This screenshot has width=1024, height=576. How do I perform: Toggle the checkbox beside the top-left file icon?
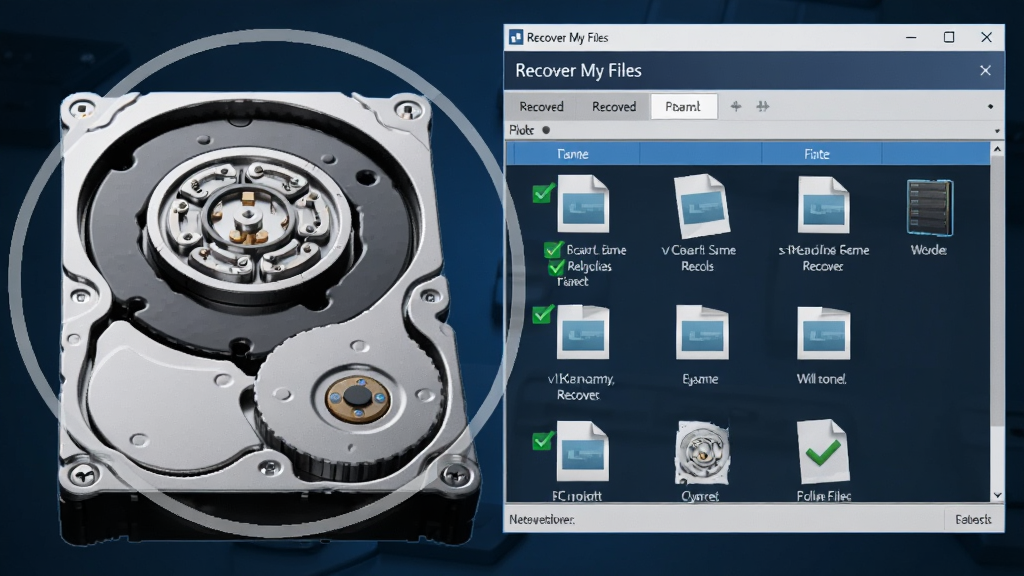[x=543, y=192]
